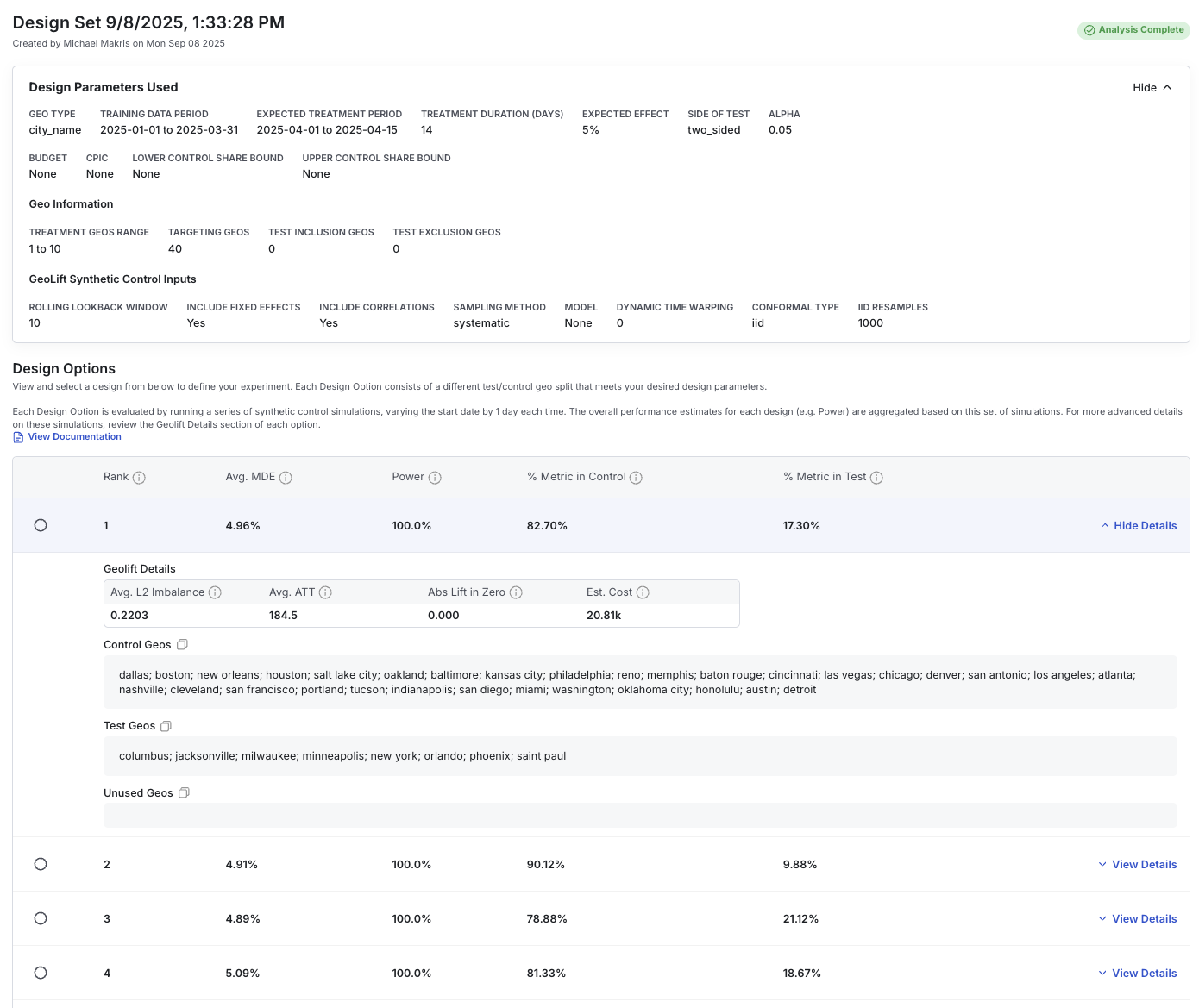Open the Avg. L2 Imbalance info tooltip
The width and height of the screenshot is (1199, 1008).
tap(215, 592)
